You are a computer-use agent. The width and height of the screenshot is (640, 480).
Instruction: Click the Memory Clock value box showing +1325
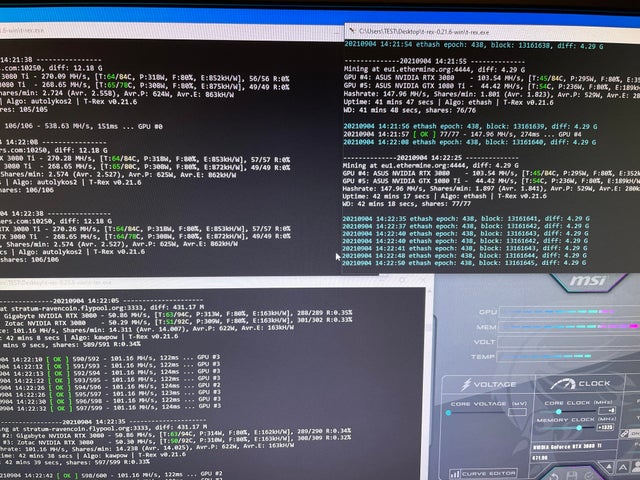pos(605,427)
